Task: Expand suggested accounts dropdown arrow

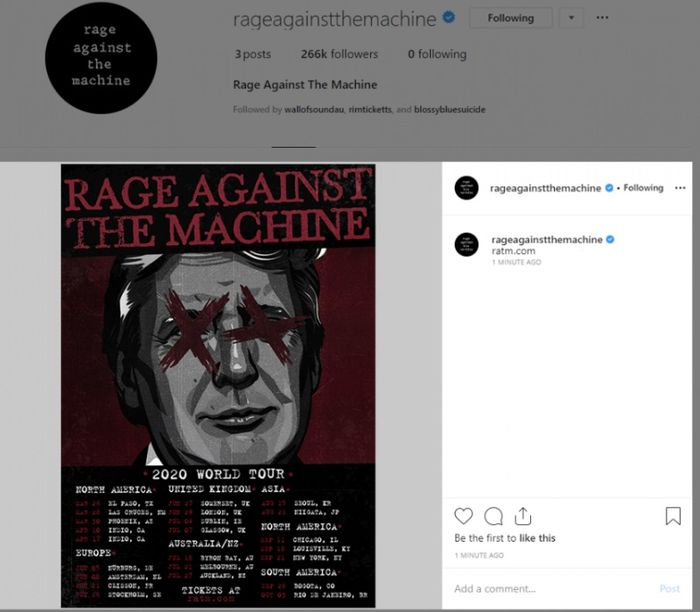Action: point(571,18)
